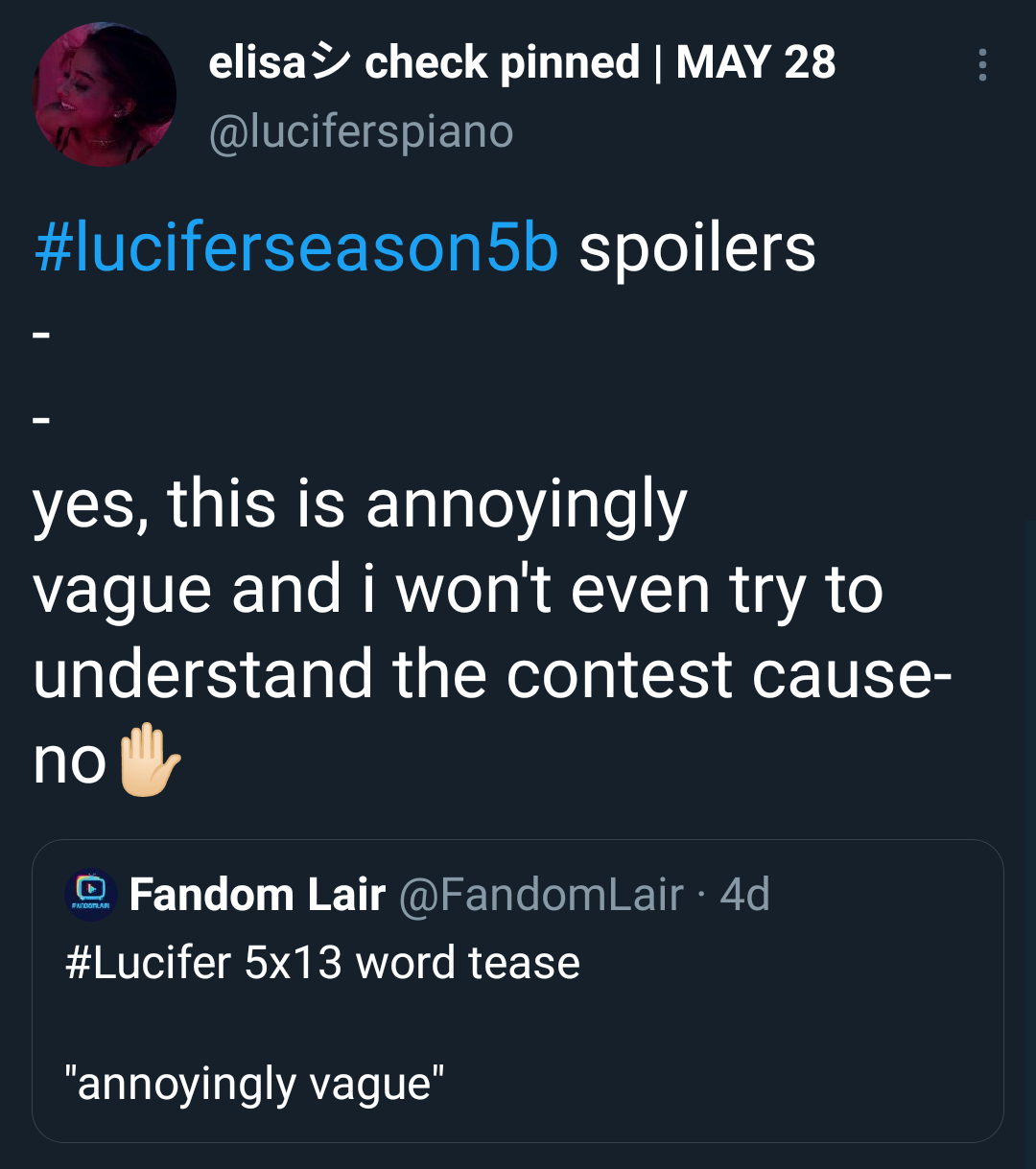Click the Fandom Lair account name

(257, 895)
